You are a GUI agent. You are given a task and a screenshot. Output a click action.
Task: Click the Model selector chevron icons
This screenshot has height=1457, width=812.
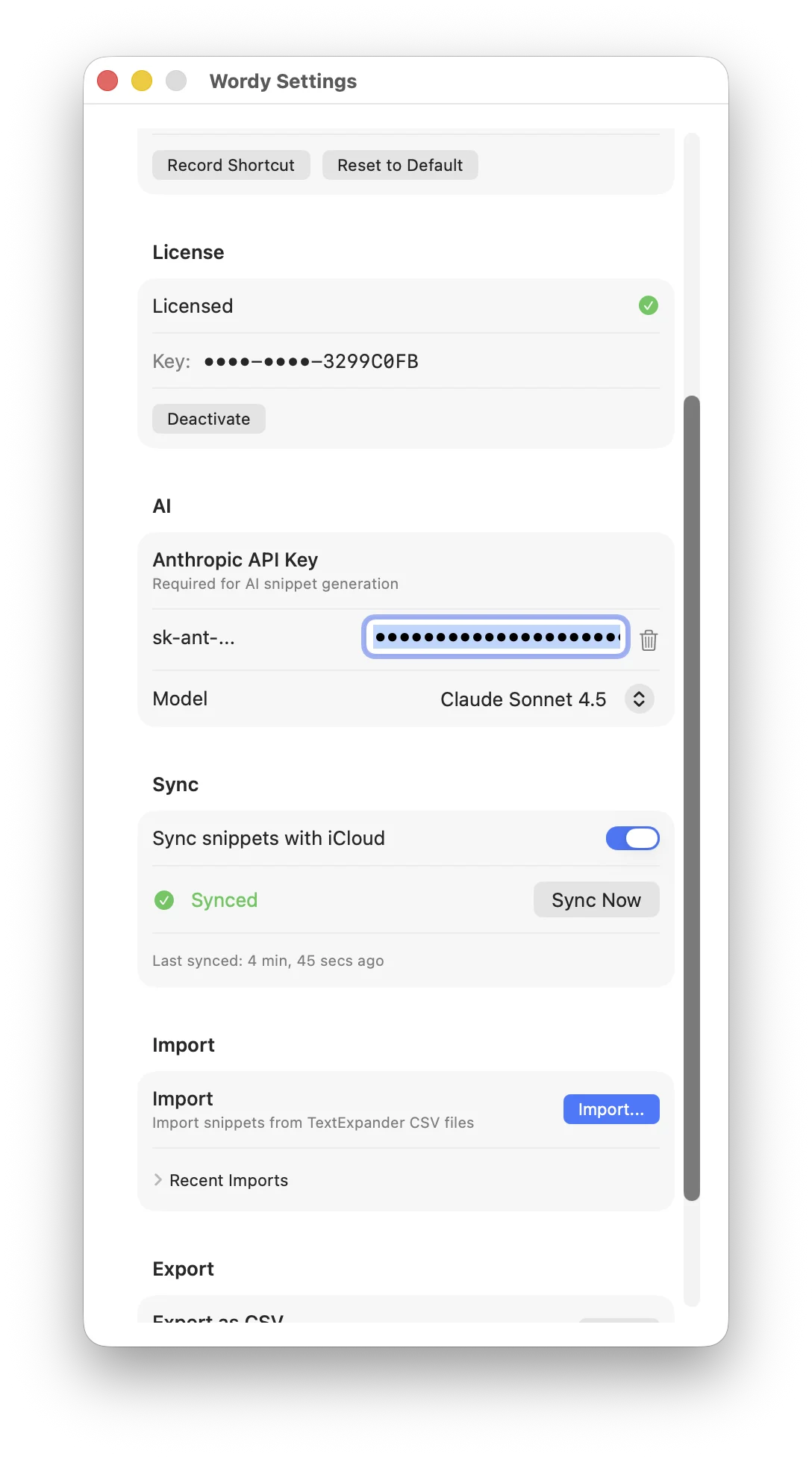(x=638, y=699)
